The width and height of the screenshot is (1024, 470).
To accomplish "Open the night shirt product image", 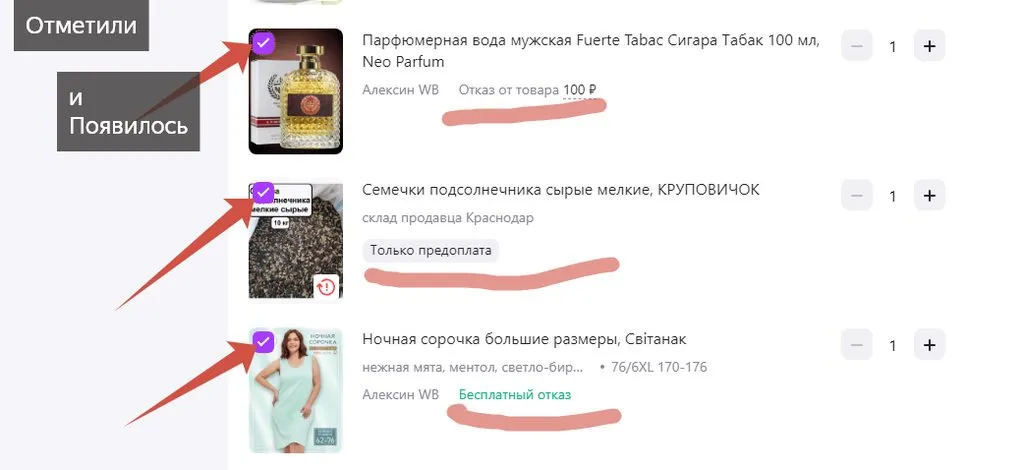I will pos(296,390).
